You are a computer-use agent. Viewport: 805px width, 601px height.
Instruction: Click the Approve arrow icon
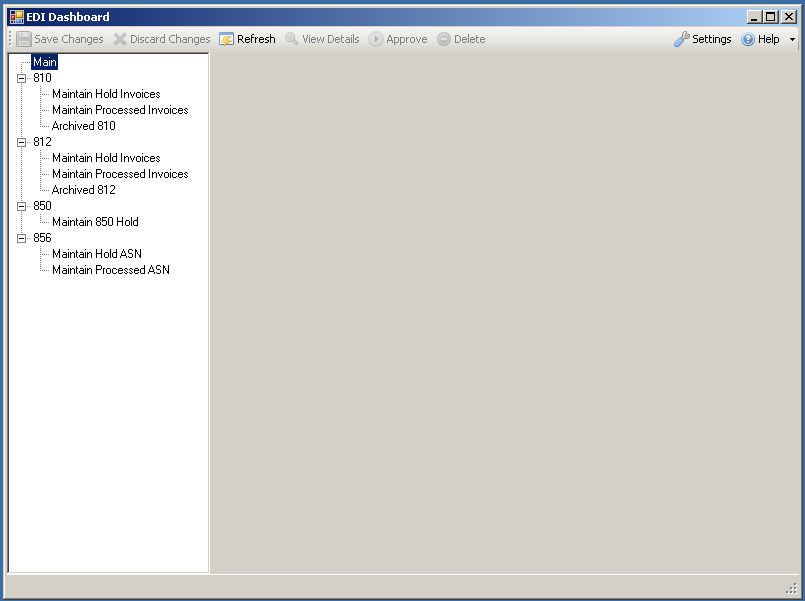tap(376, 39)
